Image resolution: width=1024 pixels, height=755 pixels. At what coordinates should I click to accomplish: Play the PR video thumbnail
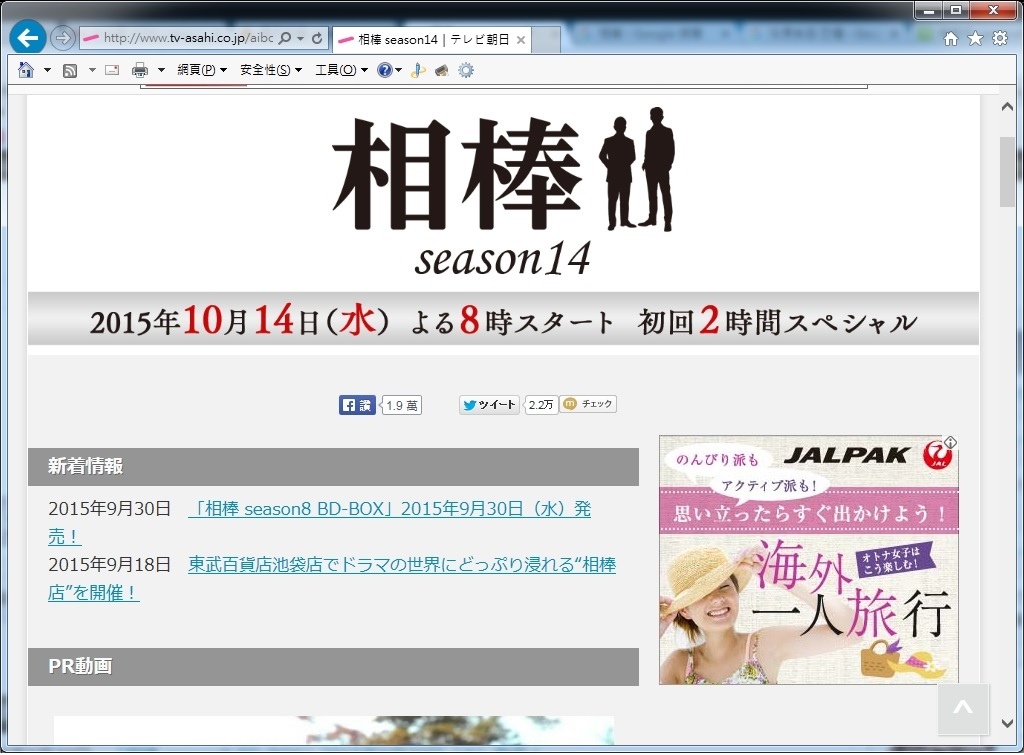pyautogui.click(x=334, y=730)
